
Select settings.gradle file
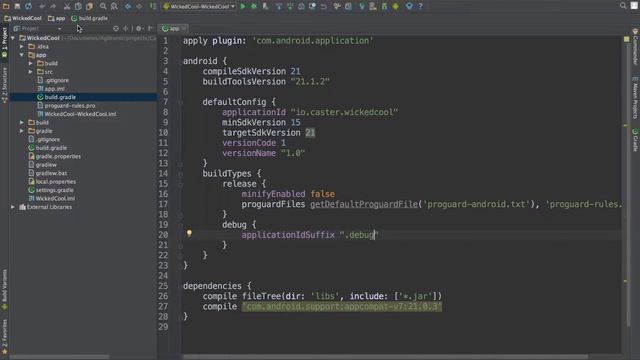point(51,190)
